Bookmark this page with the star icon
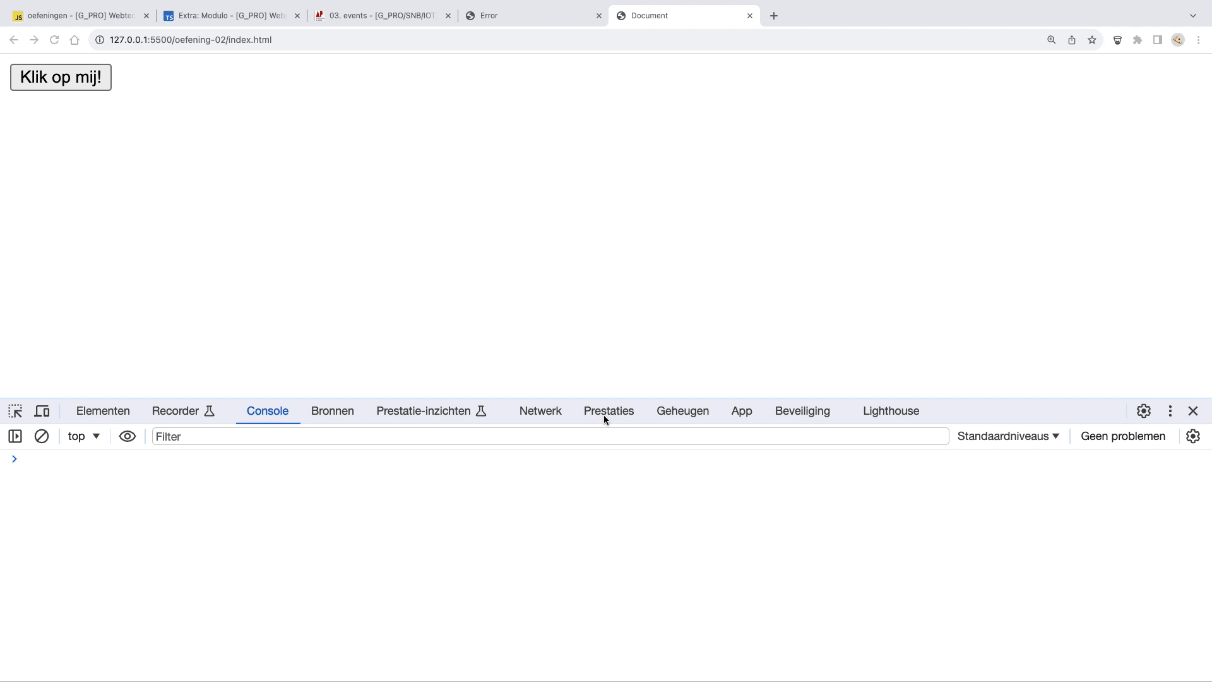 [x=1092, y=40]
